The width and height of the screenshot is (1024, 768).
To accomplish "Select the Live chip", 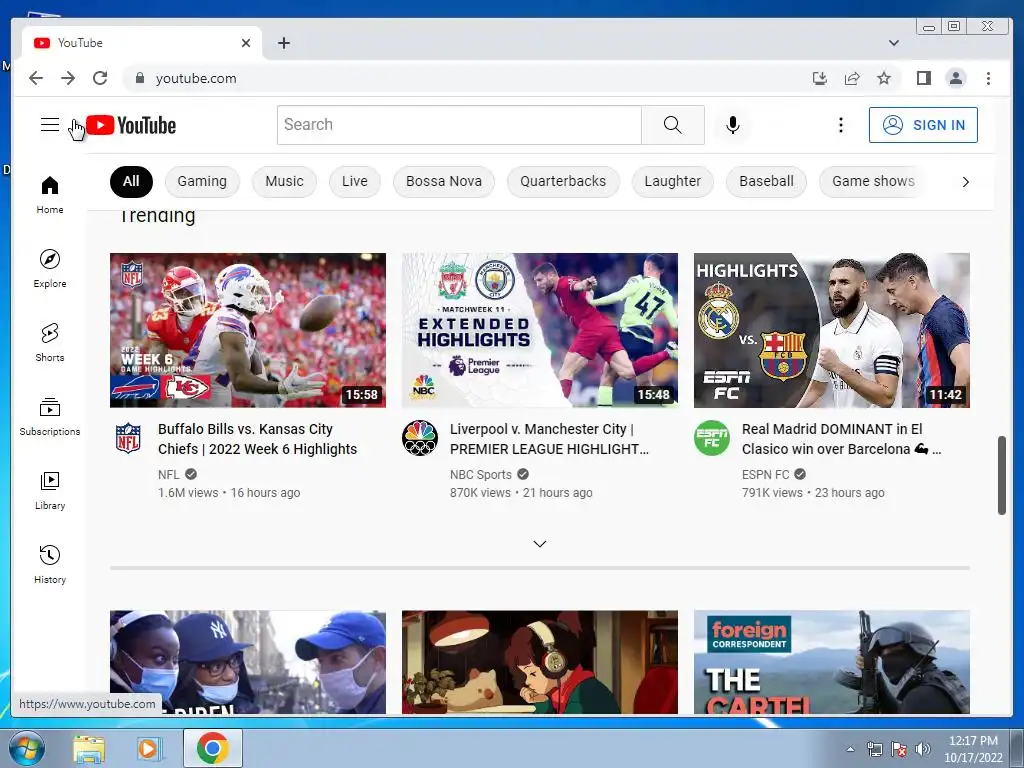I will [355, 182].
